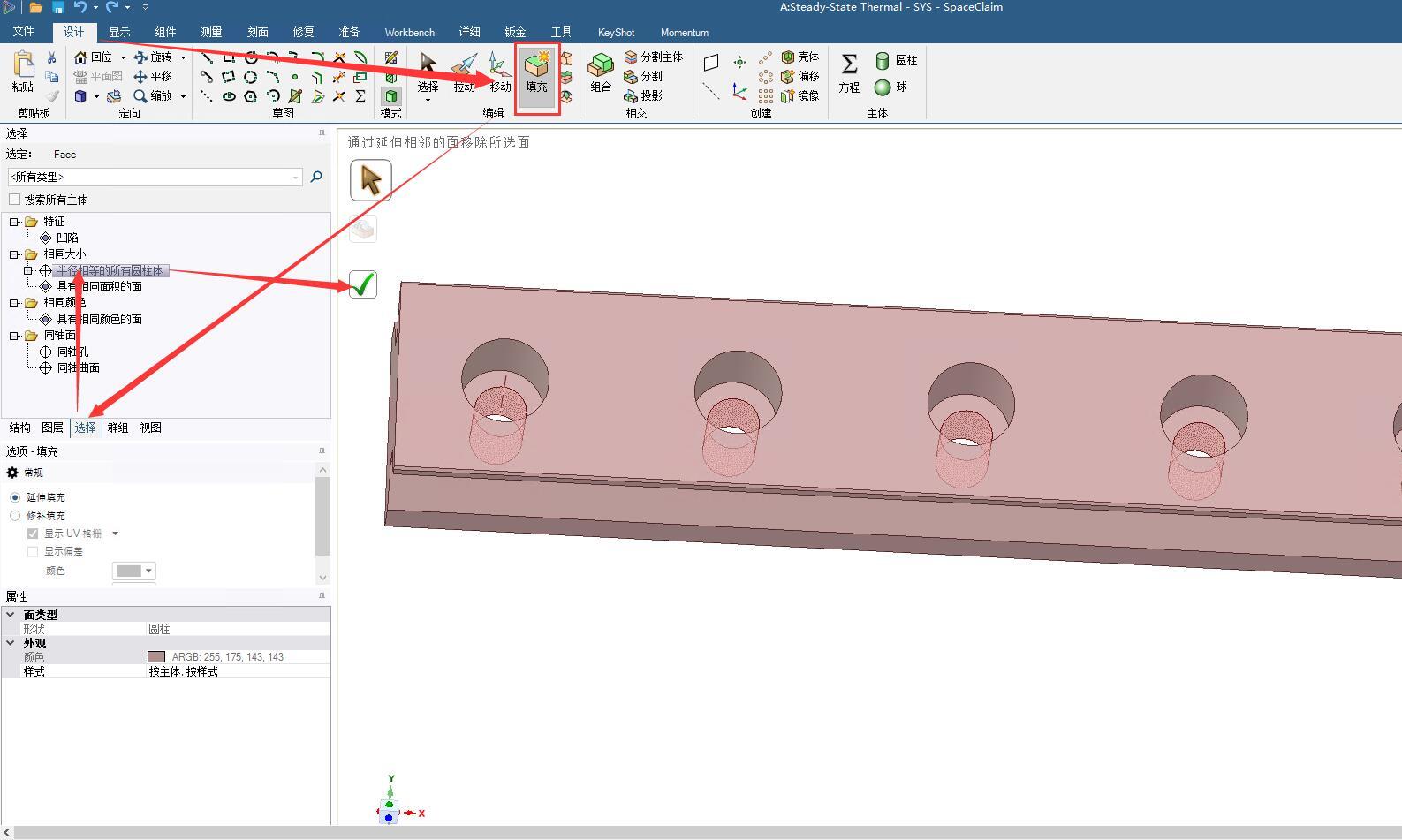Toggle the 显示偏差 checkbox
Image resolution: width=1402 pixels, height=840 pixels.
[33, 551]
